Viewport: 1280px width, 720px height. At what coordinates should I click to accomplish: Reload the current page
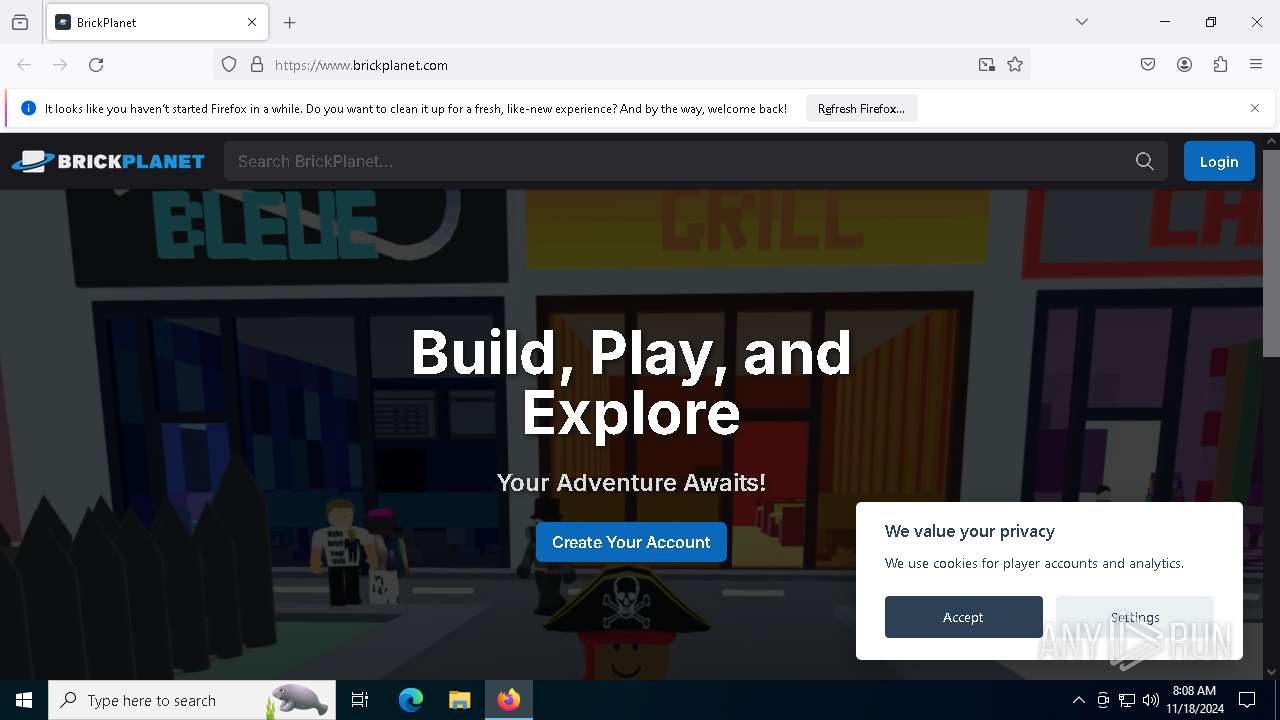point(96,65)
